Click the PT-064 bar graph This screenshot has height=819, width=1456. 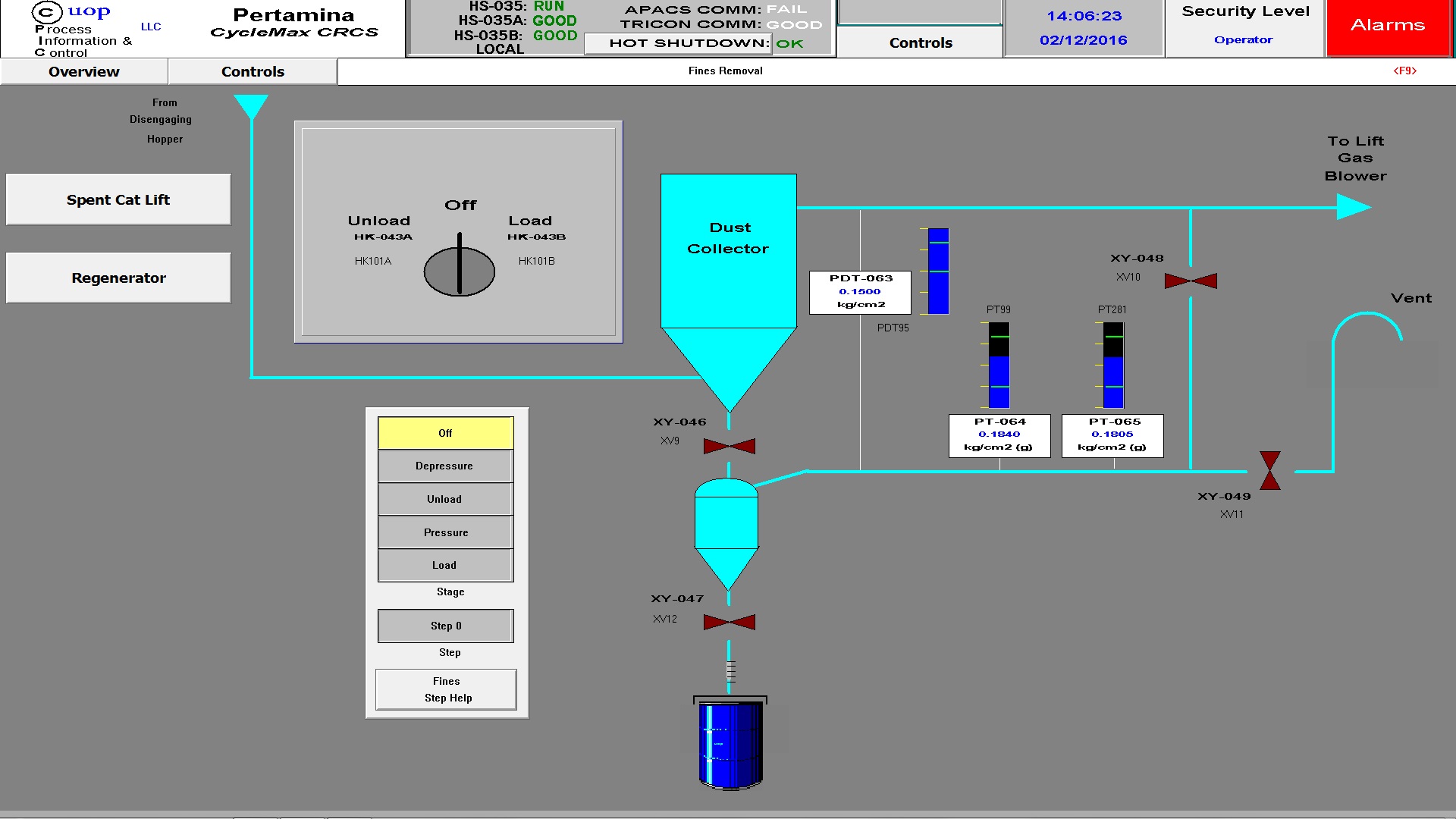coord(999,366)
